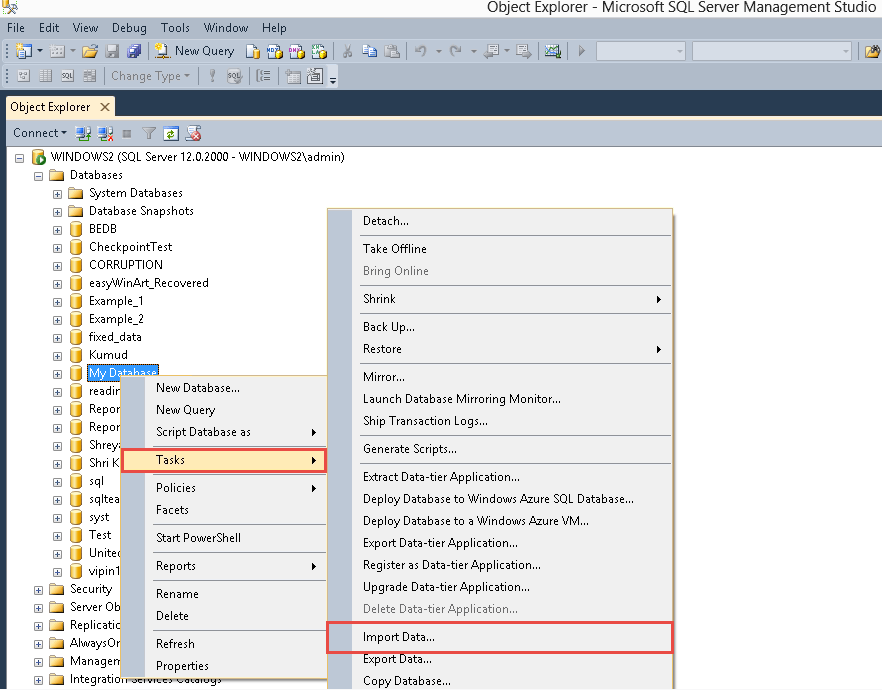This screenshot has height=690, width=882.
Task: Choose Import Data... from Tasks submenu
Action: click(500, 637)
